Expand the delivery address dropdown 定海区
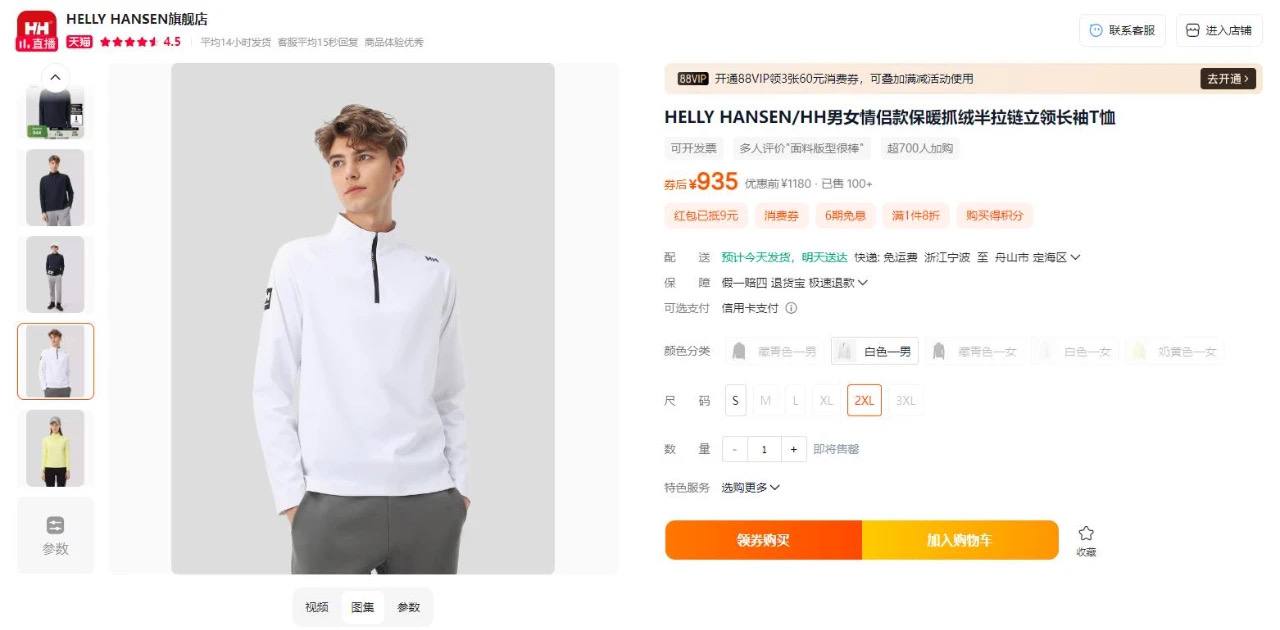1280x630 pixels. tap(1056, 257)
